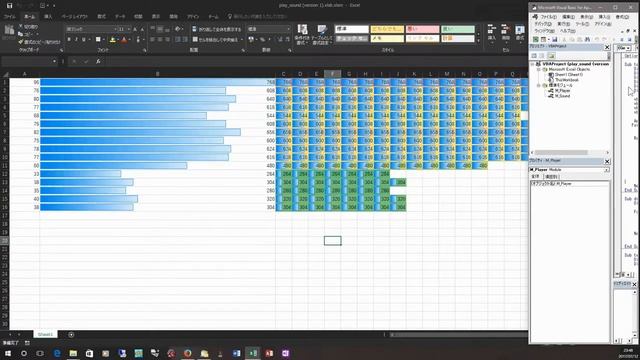Screen dimensions: 640x360
Task: Click Merge and Center button
Action: pos(215,40)
